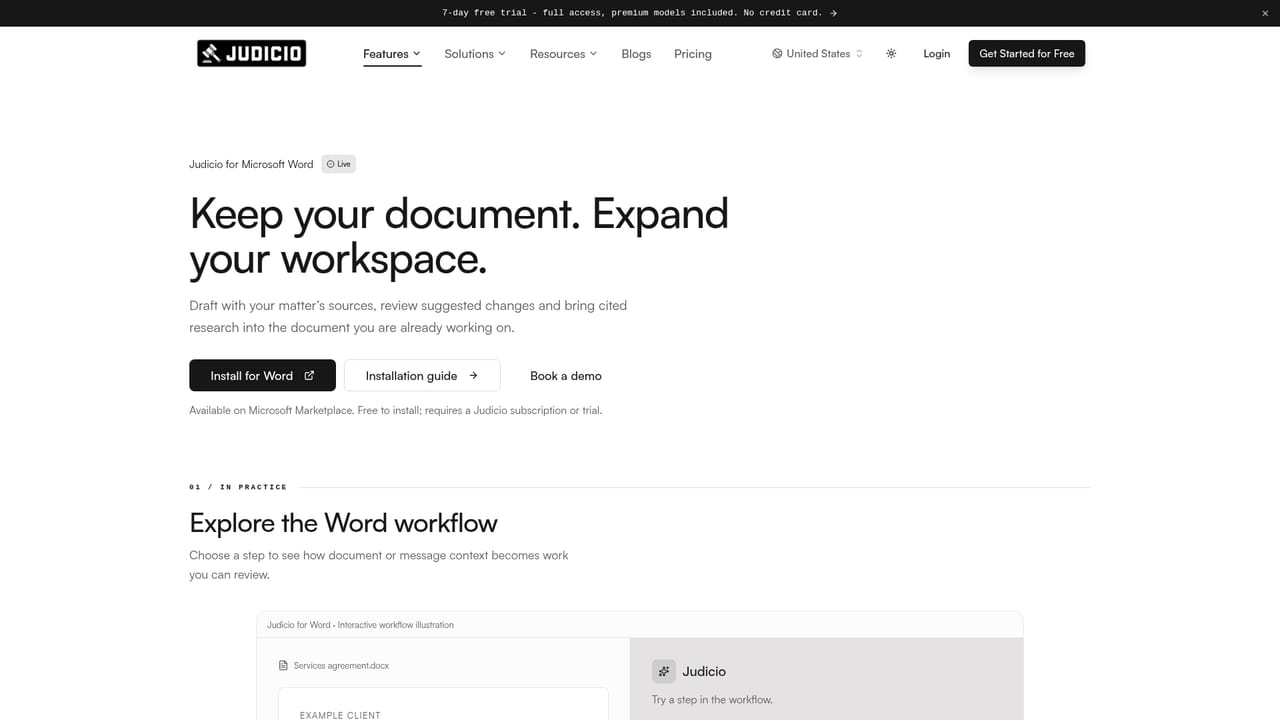Click the Login link
Image resolution: width=1280 pixels, height=720 pixels.
click(937, 54)
